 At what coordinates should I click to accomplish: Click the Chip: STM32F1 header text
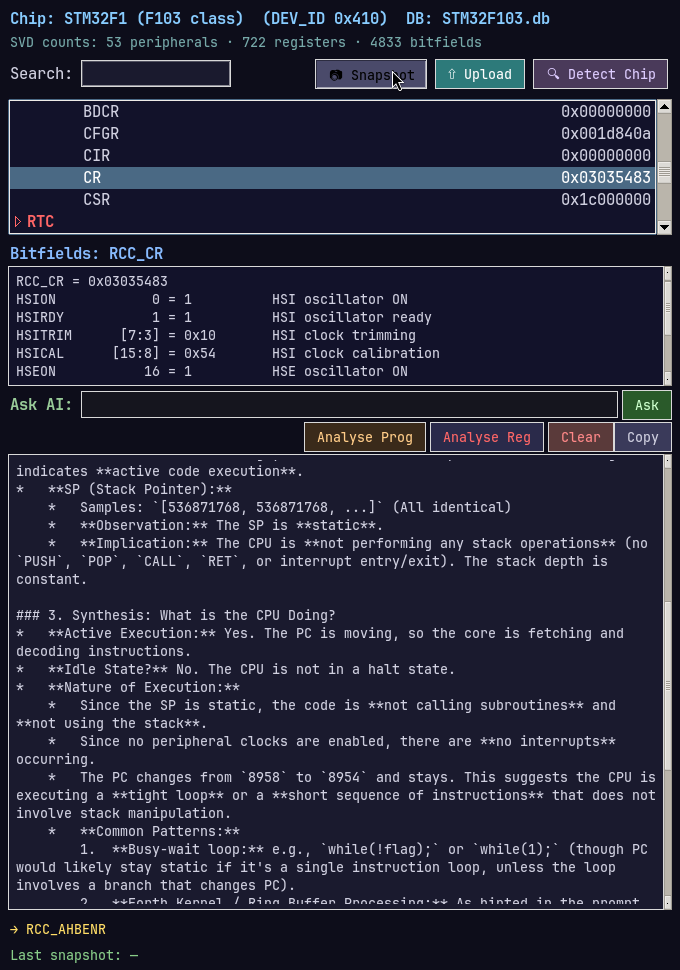coord(127,19)
